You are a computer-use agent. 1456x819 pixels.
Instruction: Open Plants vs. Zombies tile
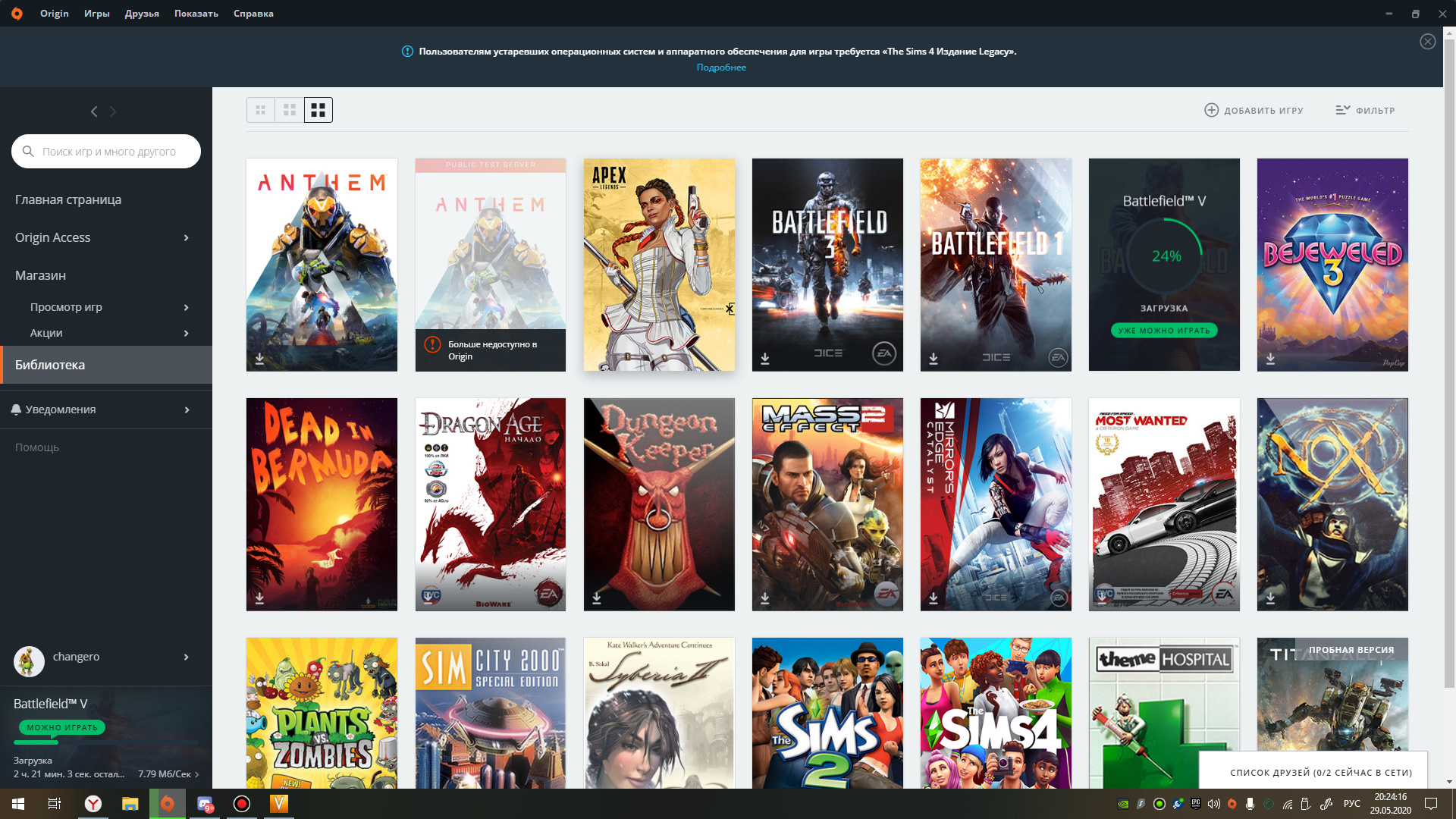322,713
